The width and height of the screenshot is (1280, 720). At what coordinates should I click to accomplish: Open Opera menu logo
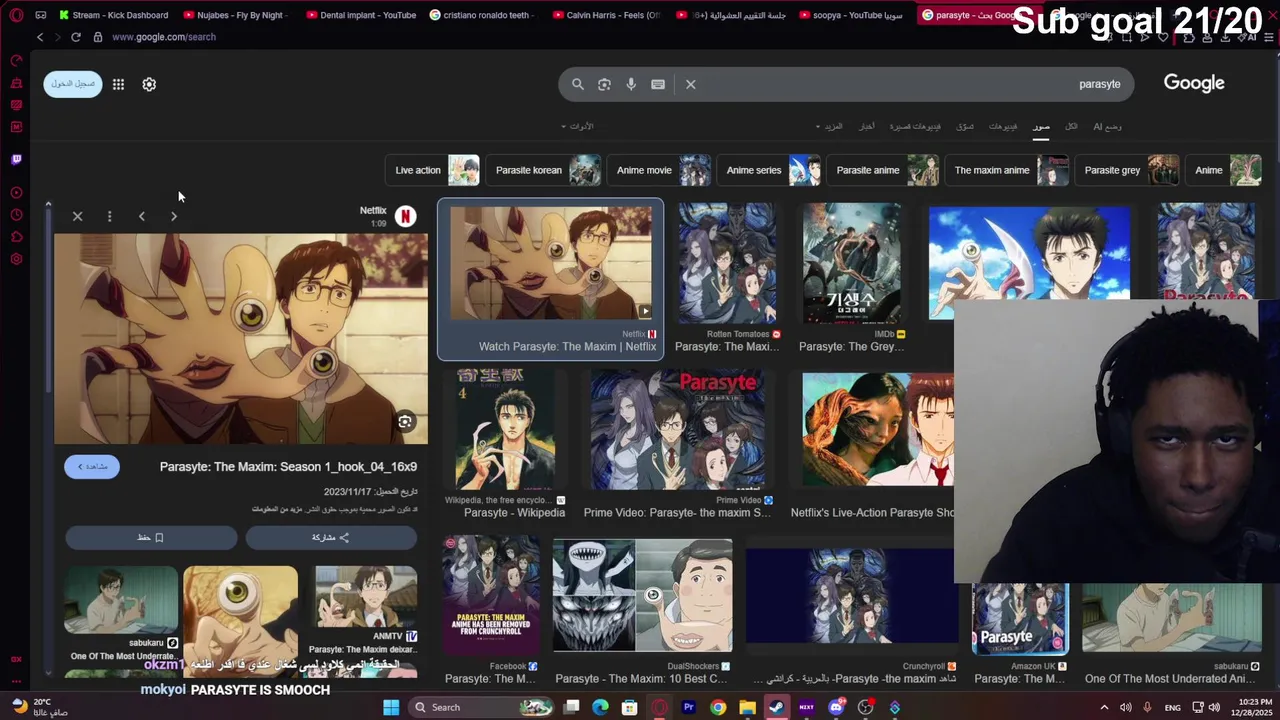(16, 15)
